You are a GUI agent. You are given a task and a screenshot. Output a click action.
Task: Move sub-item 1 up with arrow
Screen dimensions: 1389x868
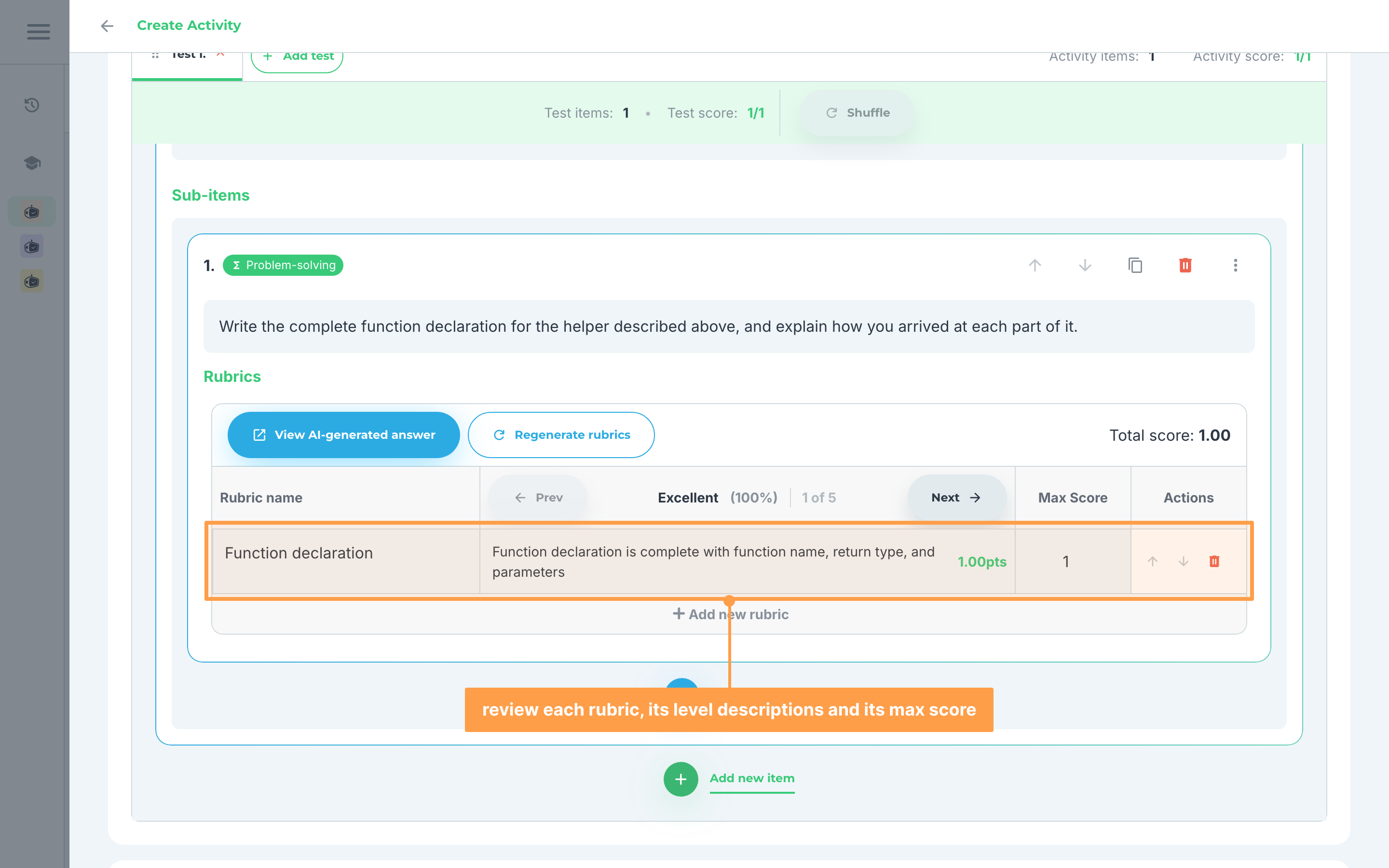(1035, 265)
